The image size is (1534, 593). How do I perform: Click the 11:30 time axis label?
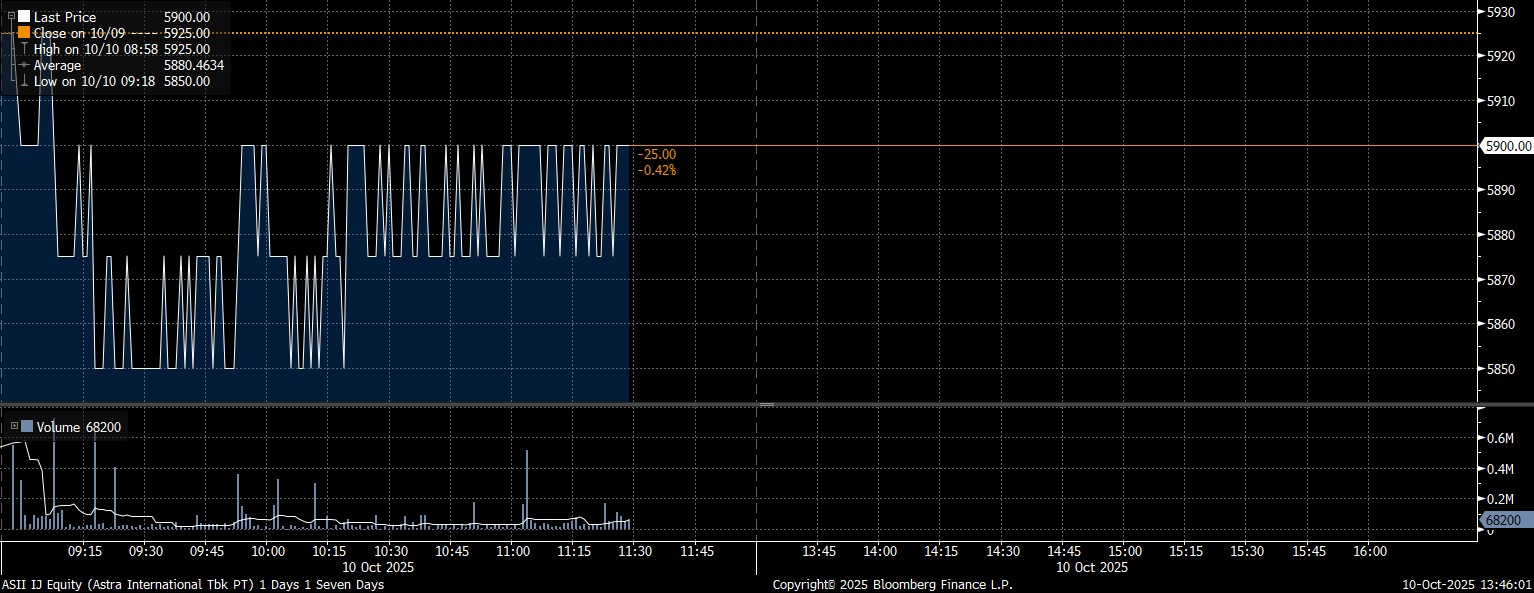(635, 551)
